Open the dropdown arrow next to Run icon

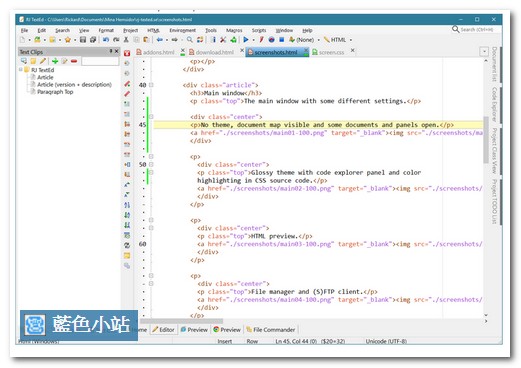253,40
